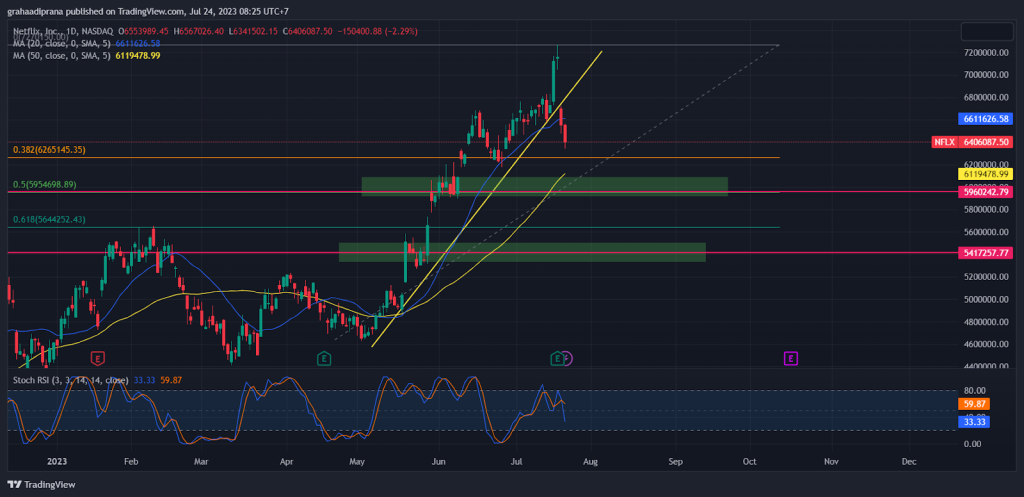The height and width of the screenshot is (497, 1024).
Task: Click the blue 6611626.58 MA price label
Action: [x=985, y=119]
